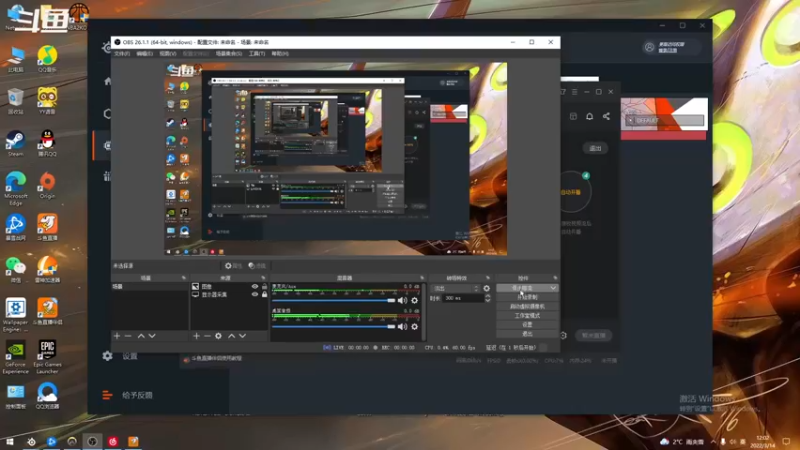Open the scene collection menu in OBS

point(229,54)
